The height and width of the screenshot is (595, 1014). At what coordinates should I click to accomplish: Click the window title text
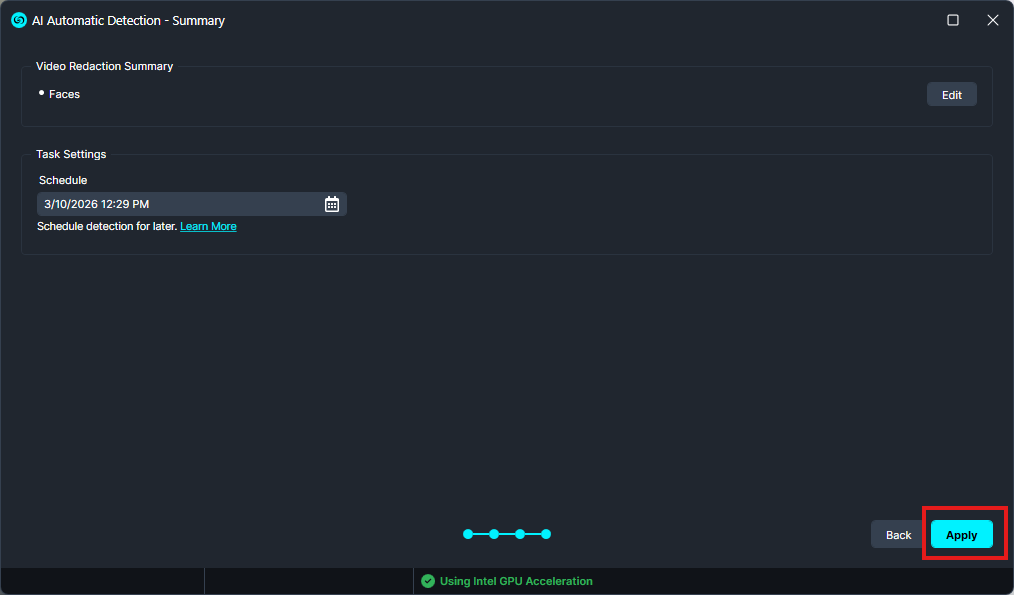point(128,20)
